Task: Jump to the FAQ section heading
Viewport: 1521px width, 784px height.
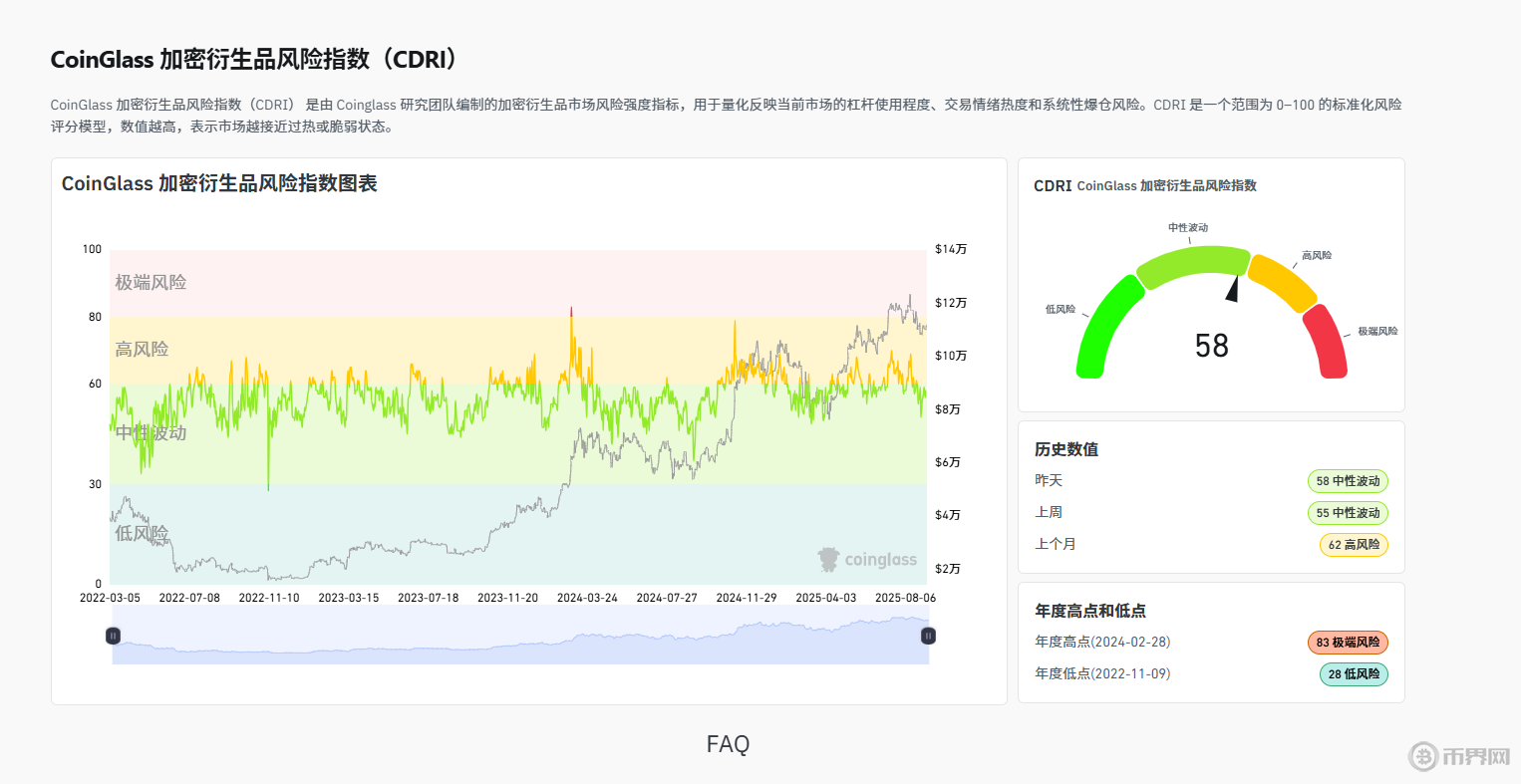Action: (728, 744)
